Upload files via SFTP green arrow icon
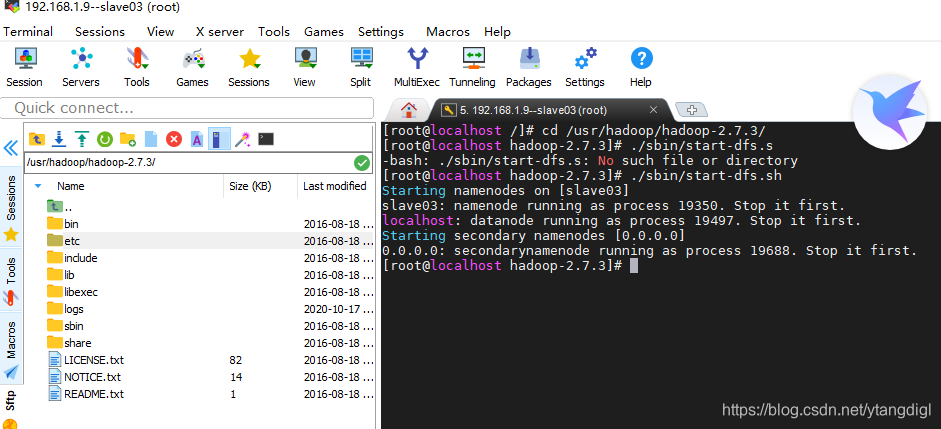The image size is (941, 429). point(82,139)
